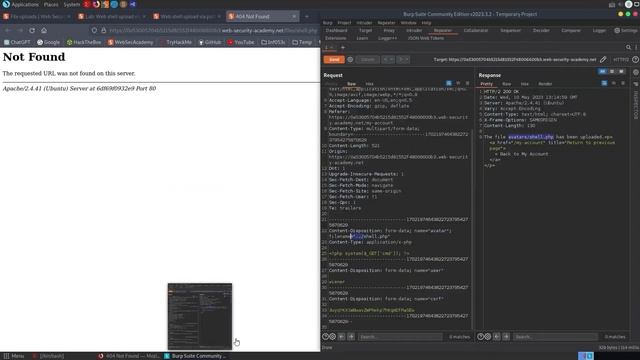The image size is (640, 360).
Task: Switch to the Dashboard tab in Burp
Action: coord(337,31)
